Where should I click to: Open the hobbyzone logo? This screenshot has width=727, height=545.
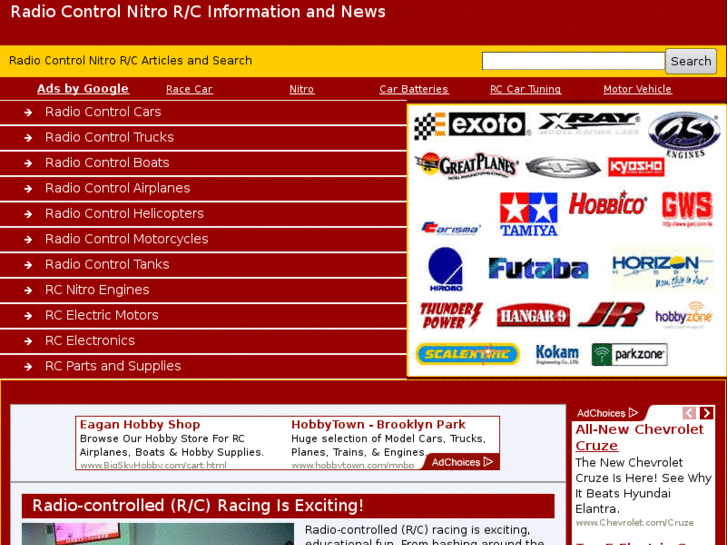(683, 315)
